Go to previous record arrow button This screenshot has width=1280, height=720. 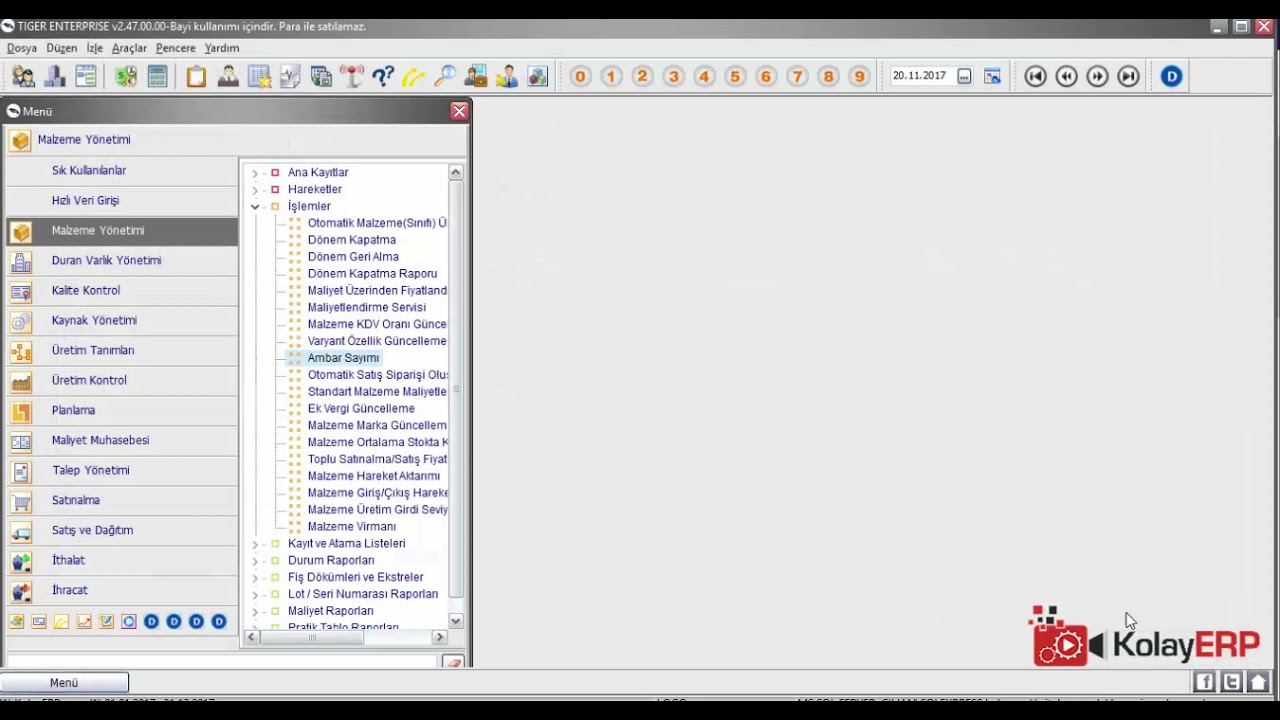click(1066, 76)
